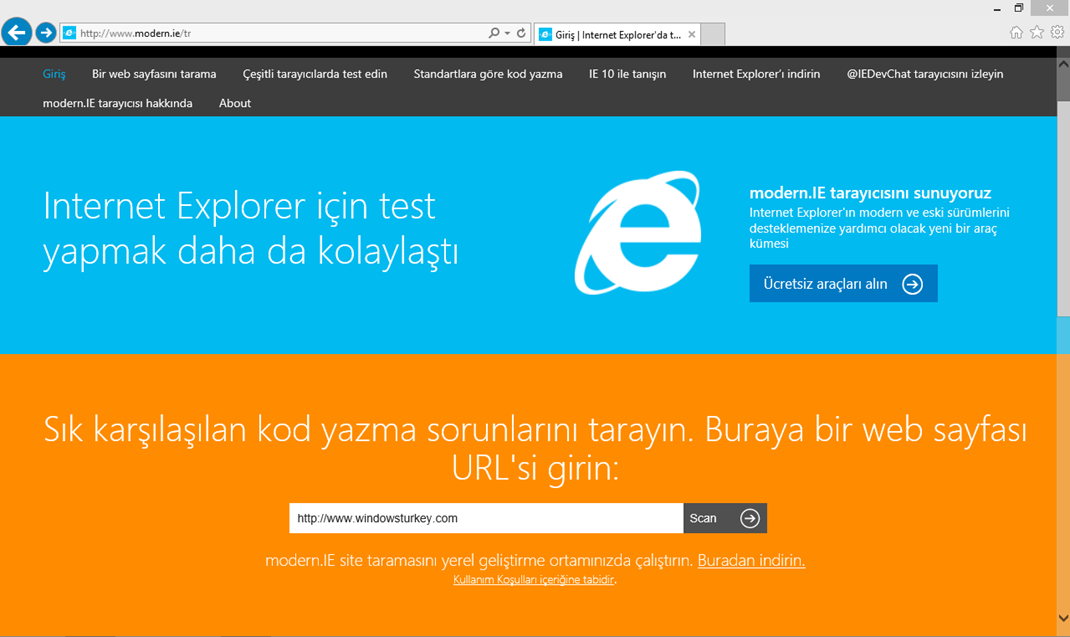Go back with the browser Back arrow
This screenshot has height=637, width=1070.
coord(16,32)
